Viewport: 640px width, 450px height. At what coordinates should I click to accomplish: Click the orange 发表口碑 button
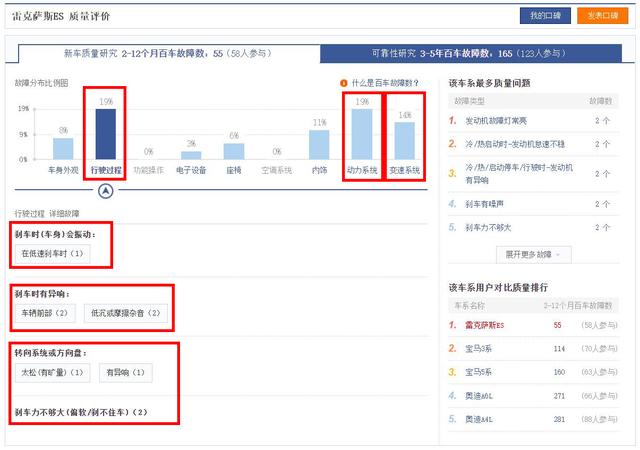click(602, 16)
